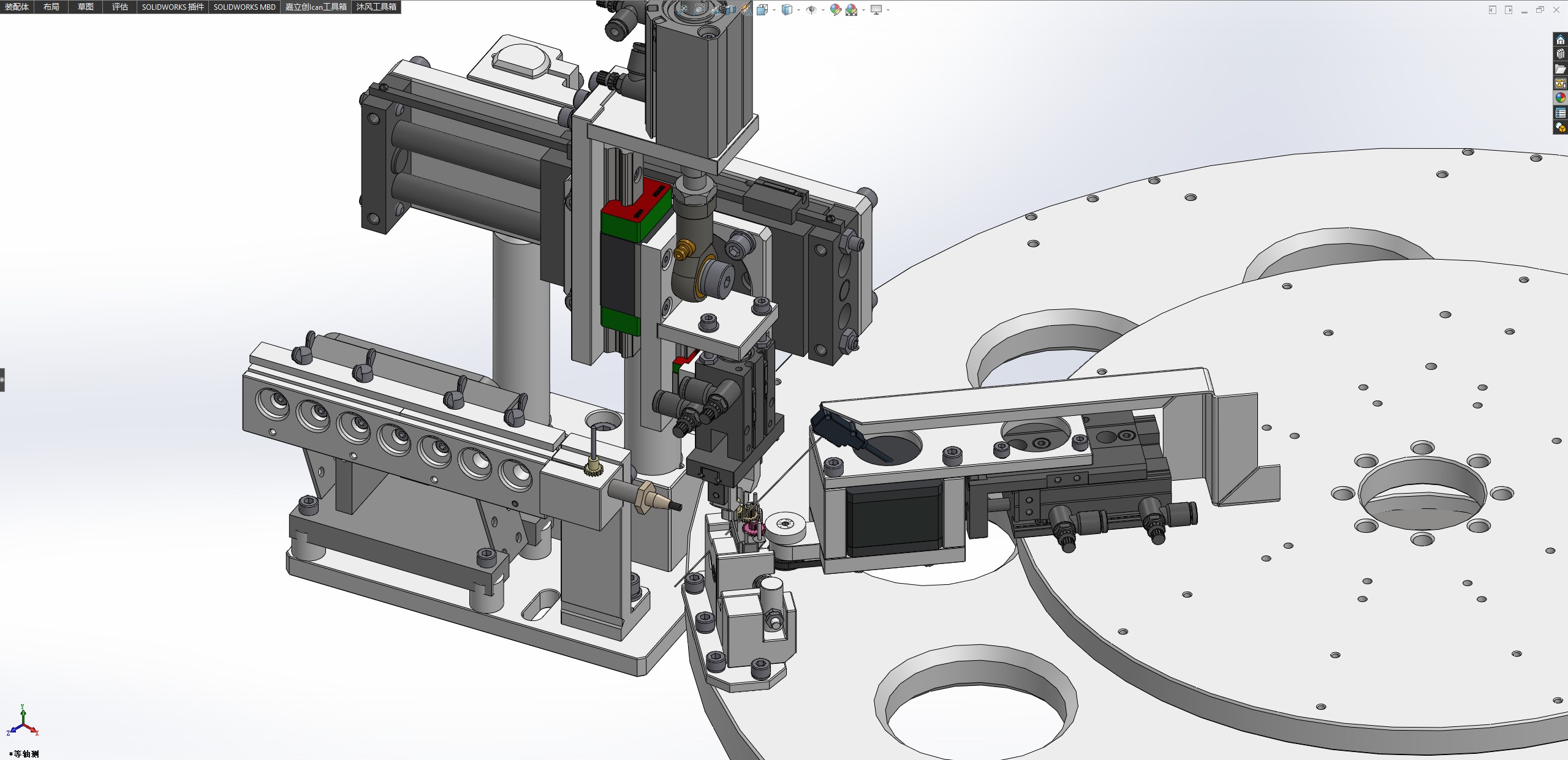The width and height of the screenshot is (1568, 760).
Task: Switch to the 装配体 tab
Action: [x=17, y=7]
